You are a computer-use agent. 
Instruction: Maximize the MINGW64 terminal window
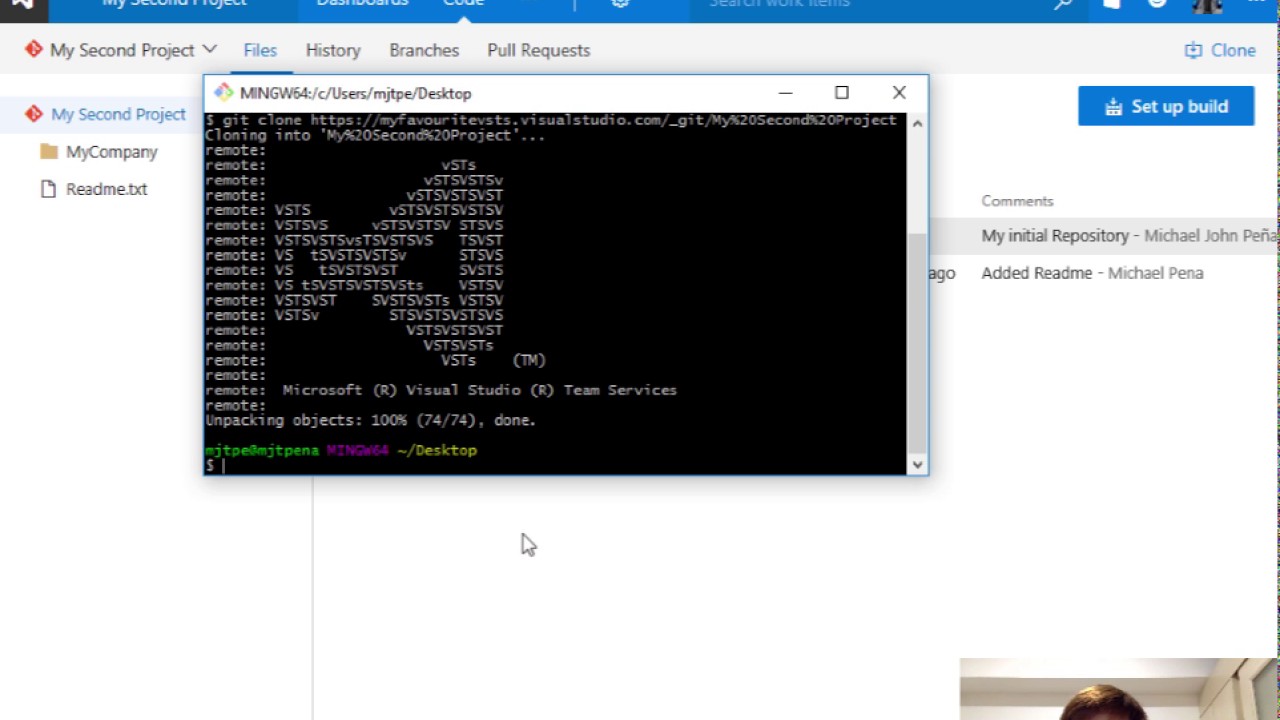pos(842,93)
